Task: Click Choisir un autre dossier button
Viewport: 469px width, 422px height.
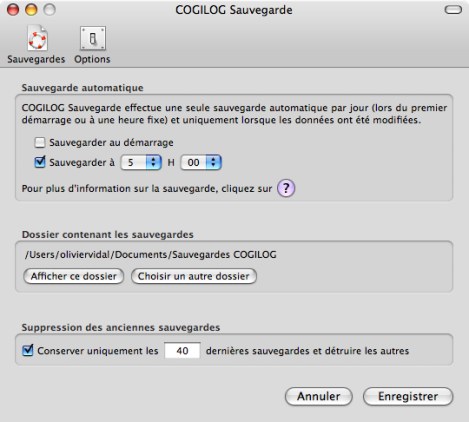Action: point(194,276)
